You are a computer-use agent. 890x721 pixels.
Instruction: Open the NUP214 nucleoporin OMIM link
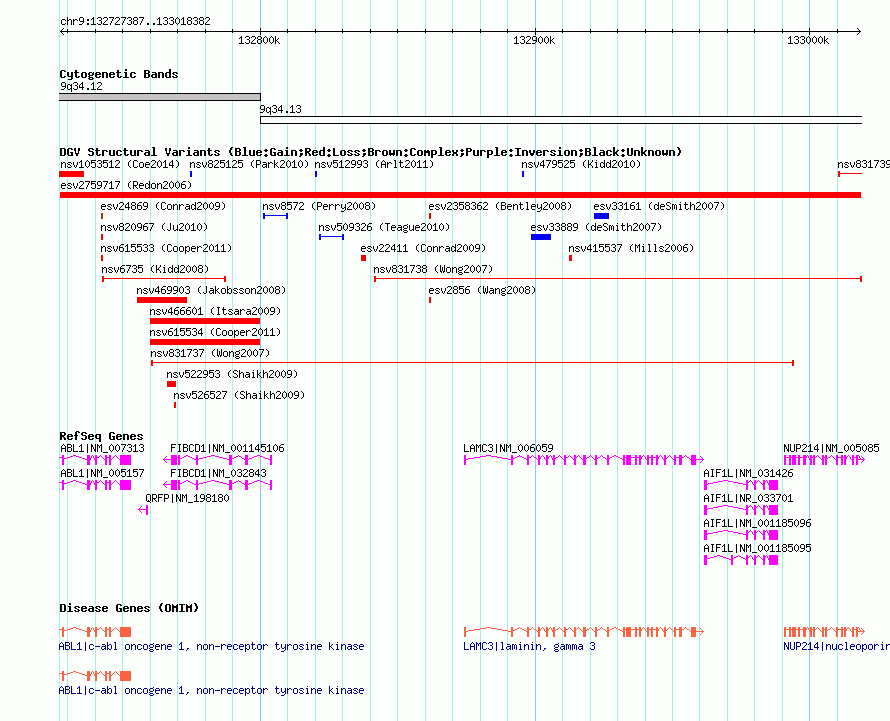coord(836,646)
